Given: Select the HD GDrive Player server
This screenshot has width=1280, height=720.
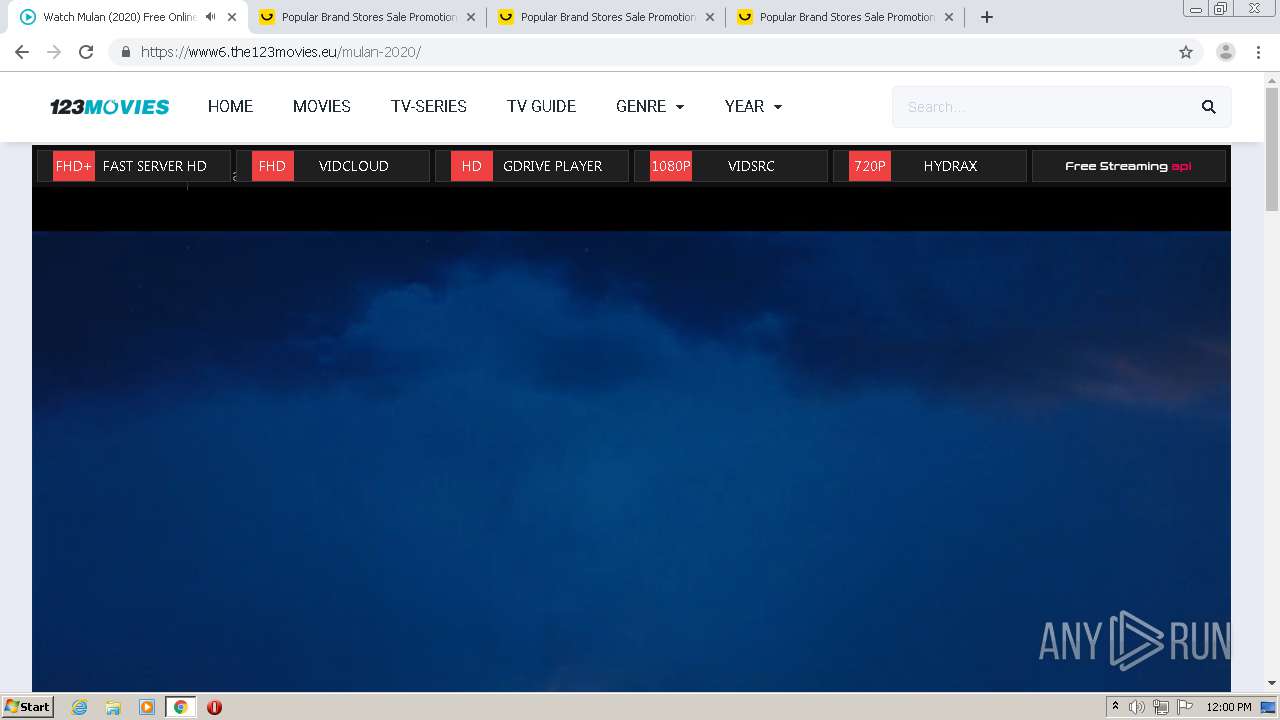Looking at the screenshot, I should pyautogui.click(x=532, y=166).
